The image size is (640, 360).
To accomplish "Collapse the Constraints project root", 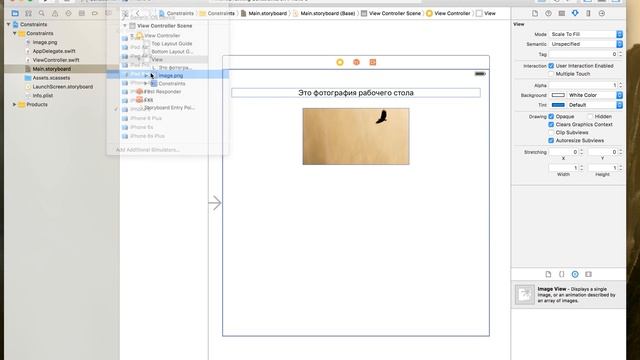I will coord(9,24).
